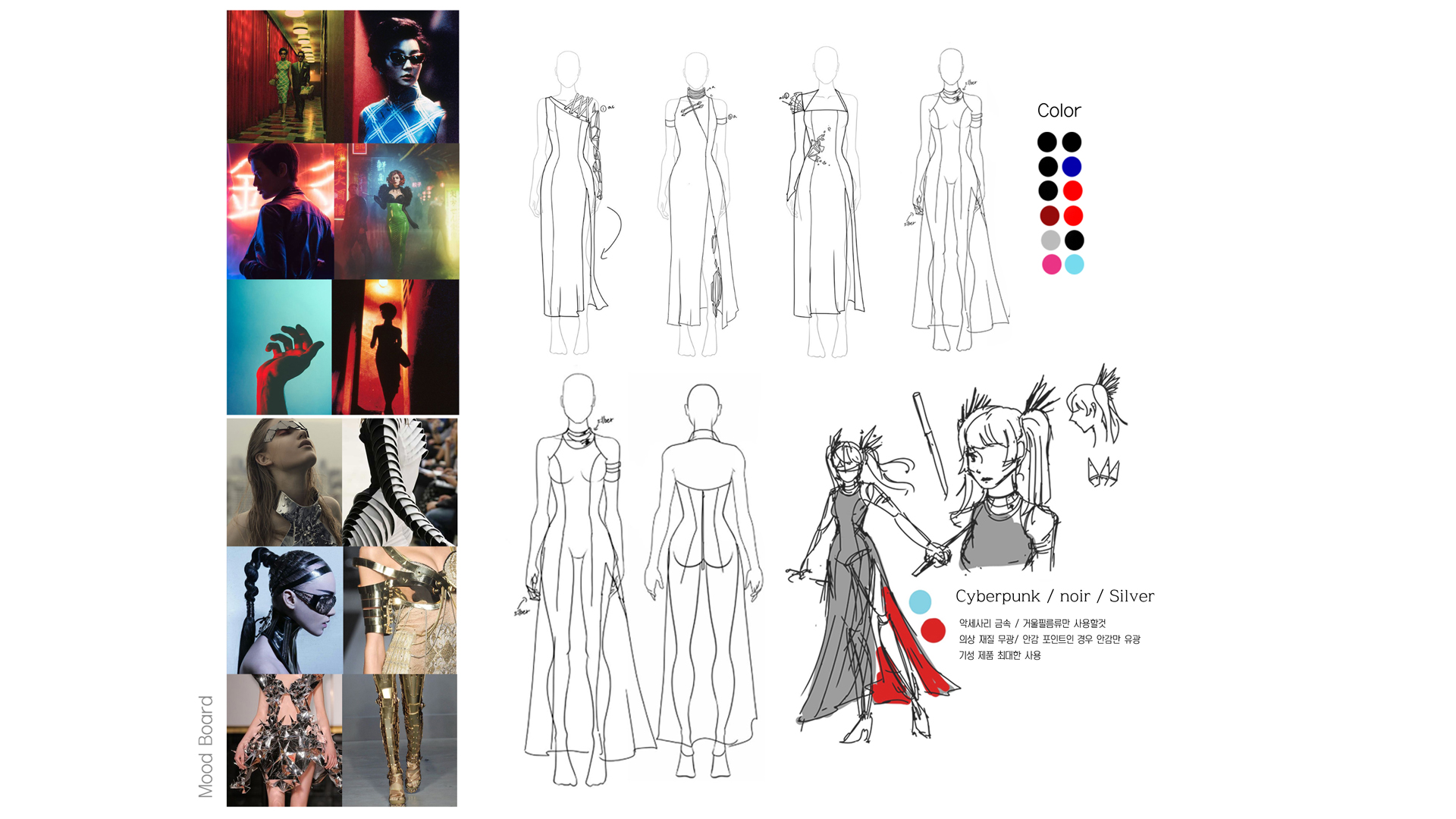Click the mirrored shard dress runway photo
The width and height of the screenshot is (1456, 819).
(284, 740)
